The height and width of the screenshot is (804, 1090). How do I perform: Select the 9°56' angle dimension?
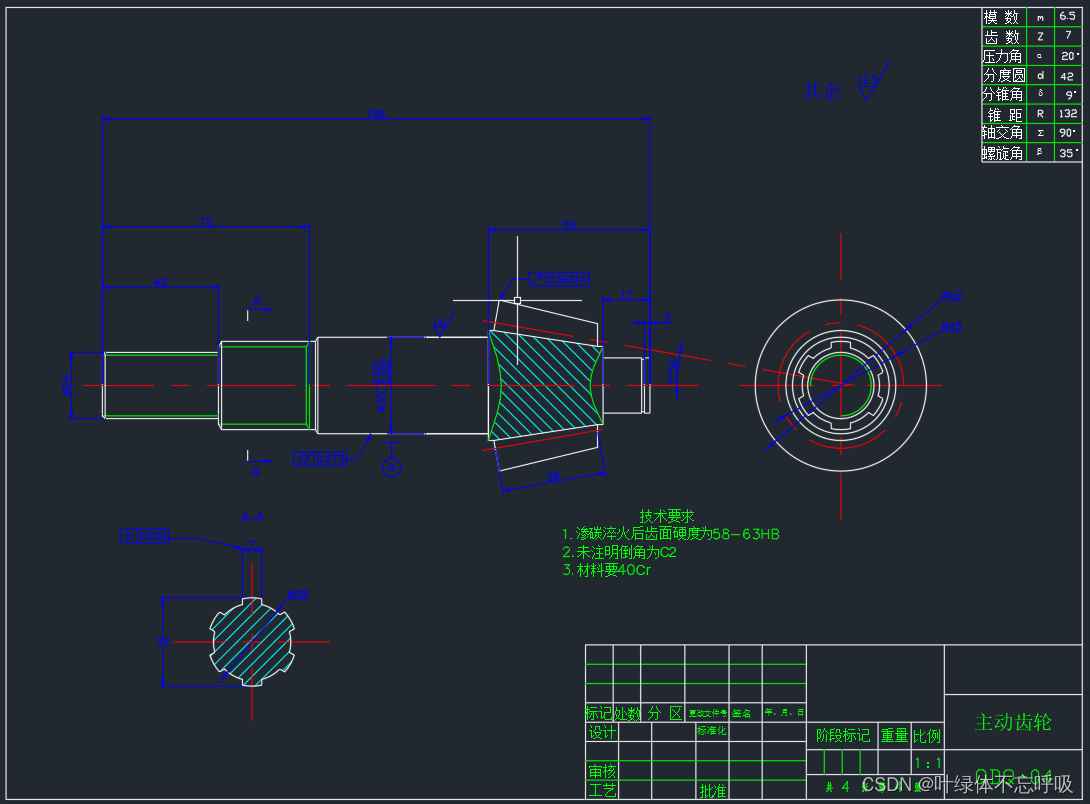pyautogui.click(x=672, y=371)
